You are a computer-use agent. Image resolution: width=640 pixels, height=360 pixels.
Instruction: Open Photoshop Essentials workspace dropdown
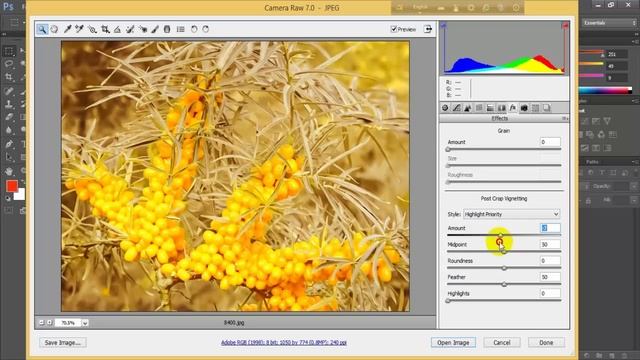tap(609, 23)
